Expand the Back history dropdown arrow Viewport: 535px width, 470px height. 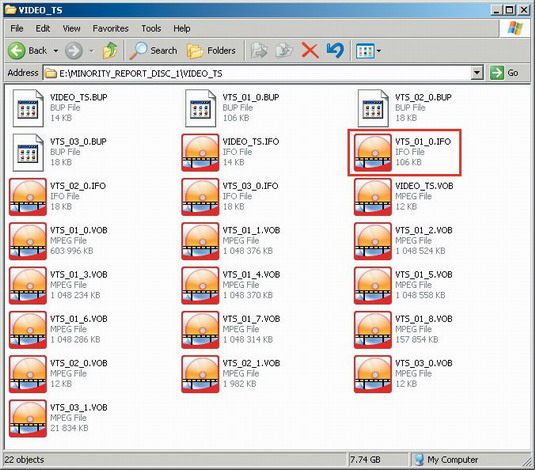[56, 51]
